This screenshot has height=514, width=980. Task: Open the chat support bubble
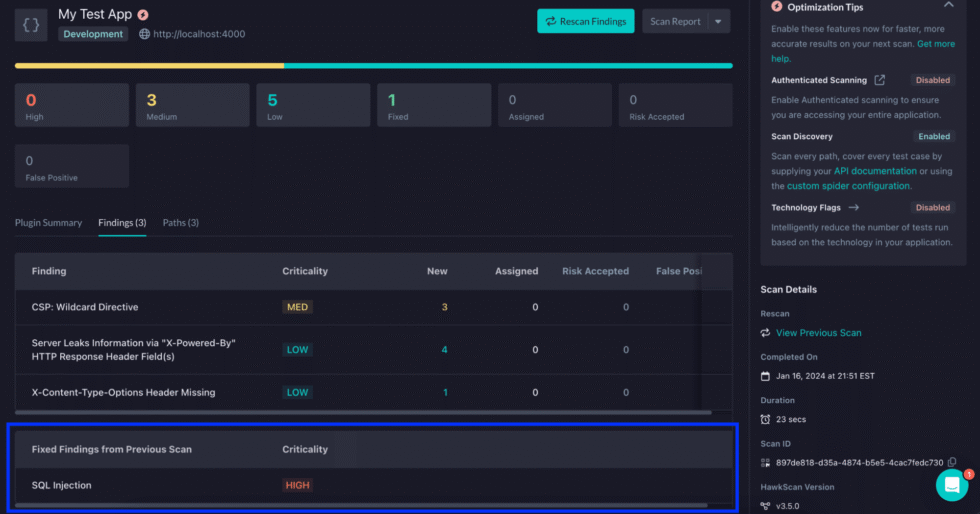point(952,485)
